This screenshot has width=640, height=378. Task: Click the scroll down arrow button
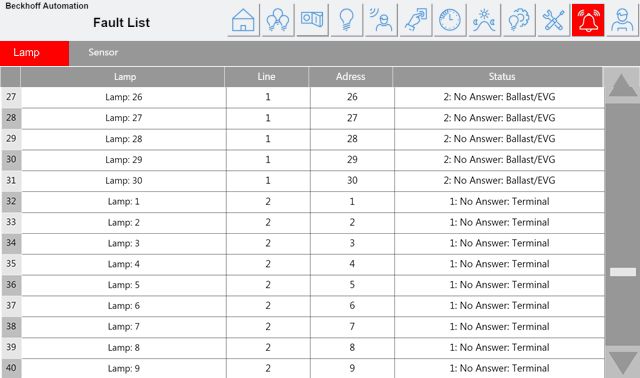pos(622,362)
